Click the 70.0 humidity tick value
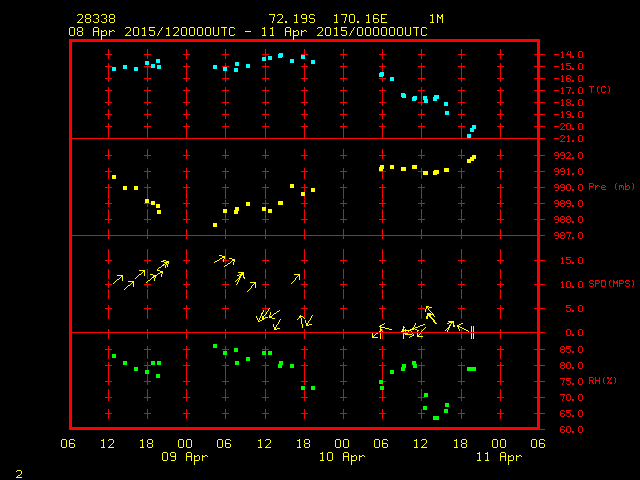 coord(571,398)
